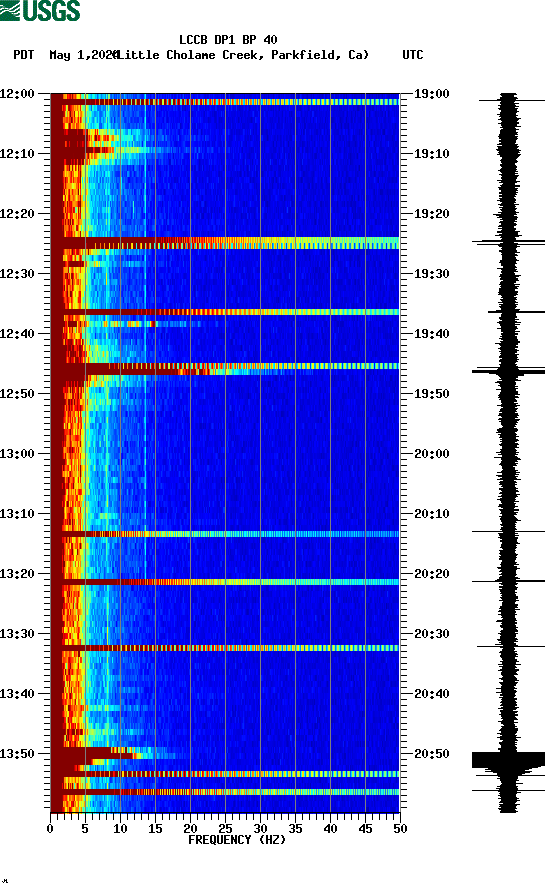
Task: Click the 40 Hz frequency axis label
Action: tap(330, 829)
